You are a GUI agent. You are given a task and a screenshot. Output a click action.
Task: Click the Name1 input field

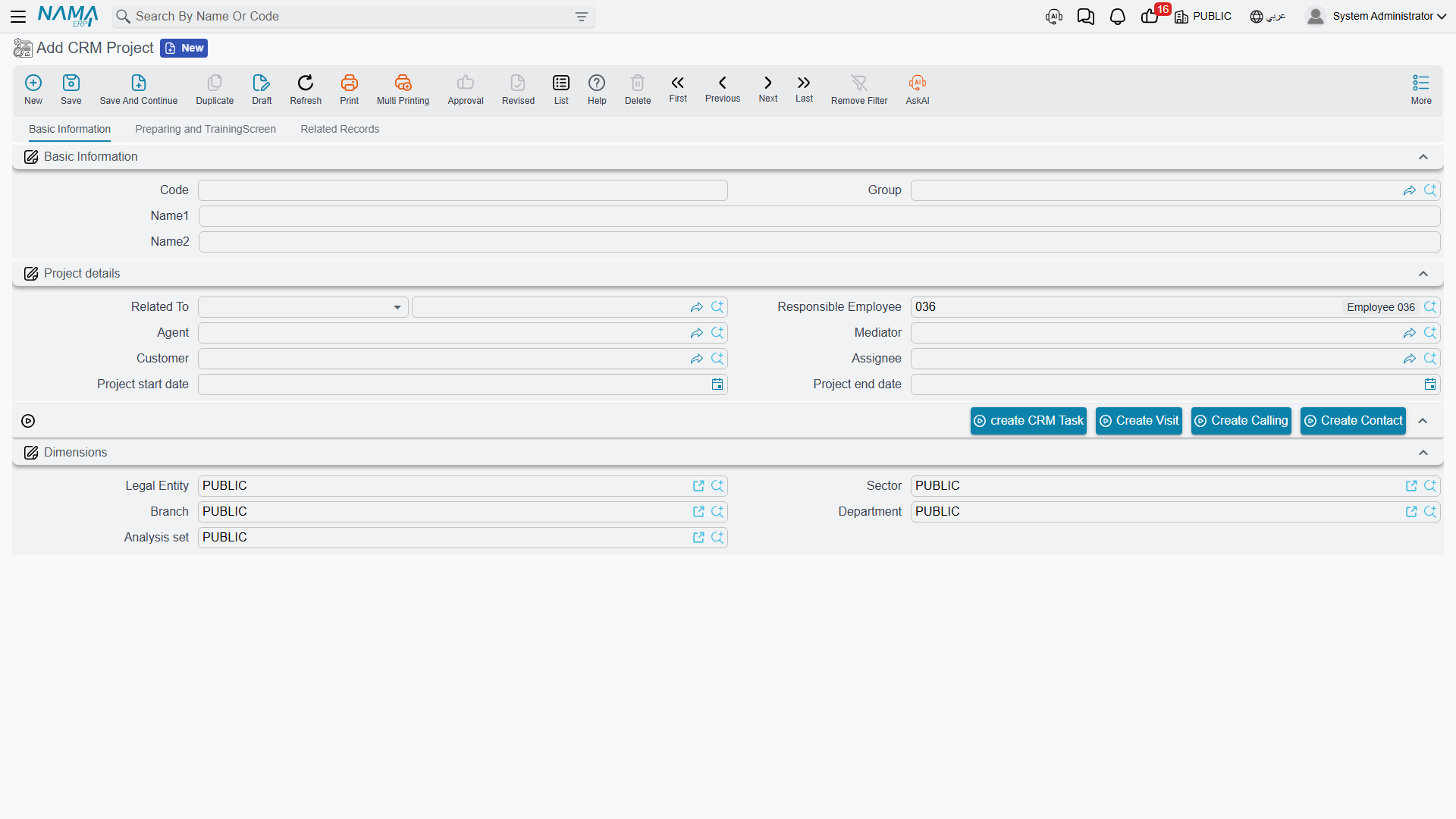819,216
